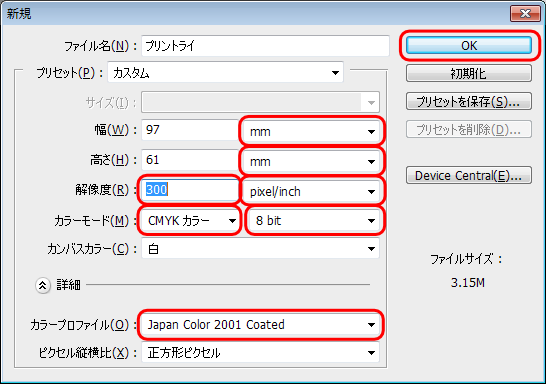Click the ピクセル縦横比(X) label
This screenshot has width=546, height=384.
[87, 353]
